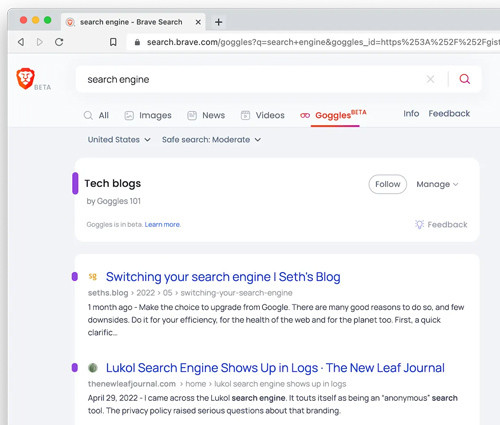Click the Follow button

click(x=388, y=184)
